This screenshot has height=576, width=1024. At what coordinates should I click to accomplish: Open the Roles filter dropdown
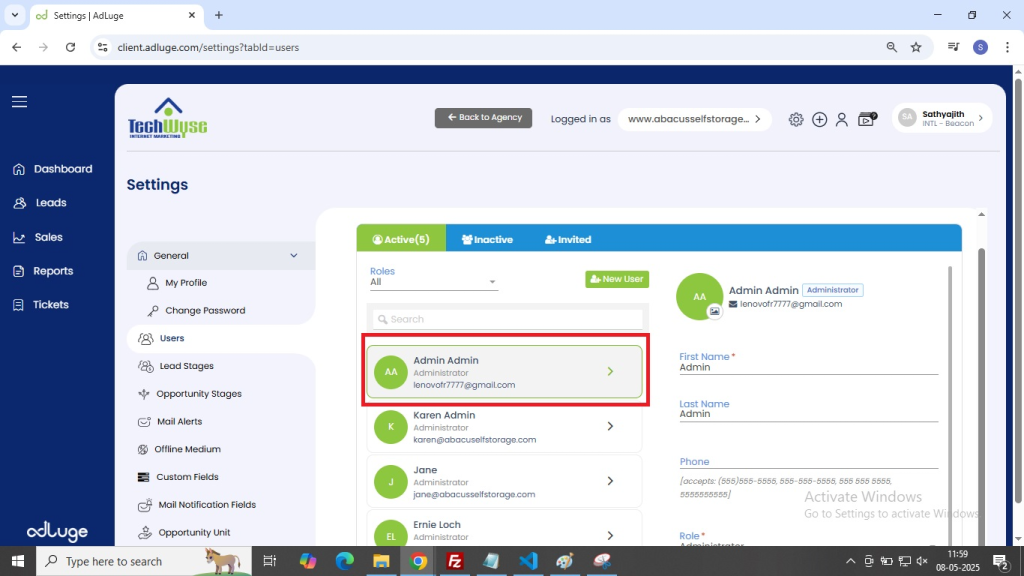pos(433,282)
